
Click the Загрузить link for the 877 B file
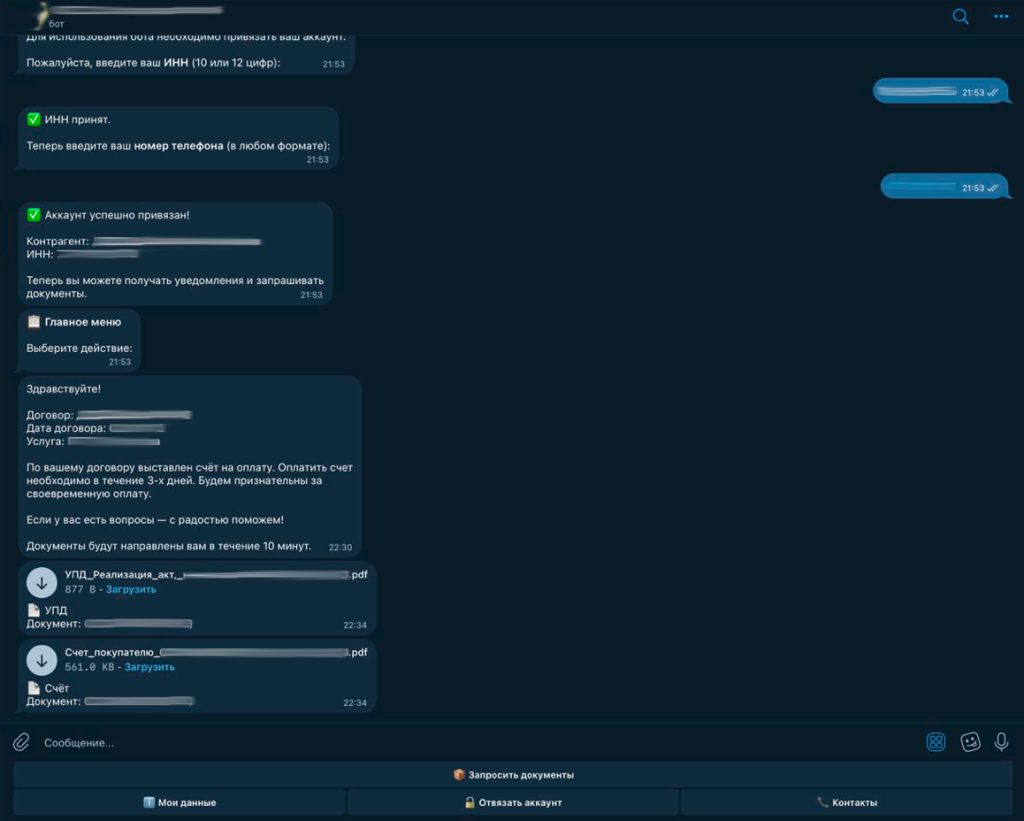(x=131, y=589)
